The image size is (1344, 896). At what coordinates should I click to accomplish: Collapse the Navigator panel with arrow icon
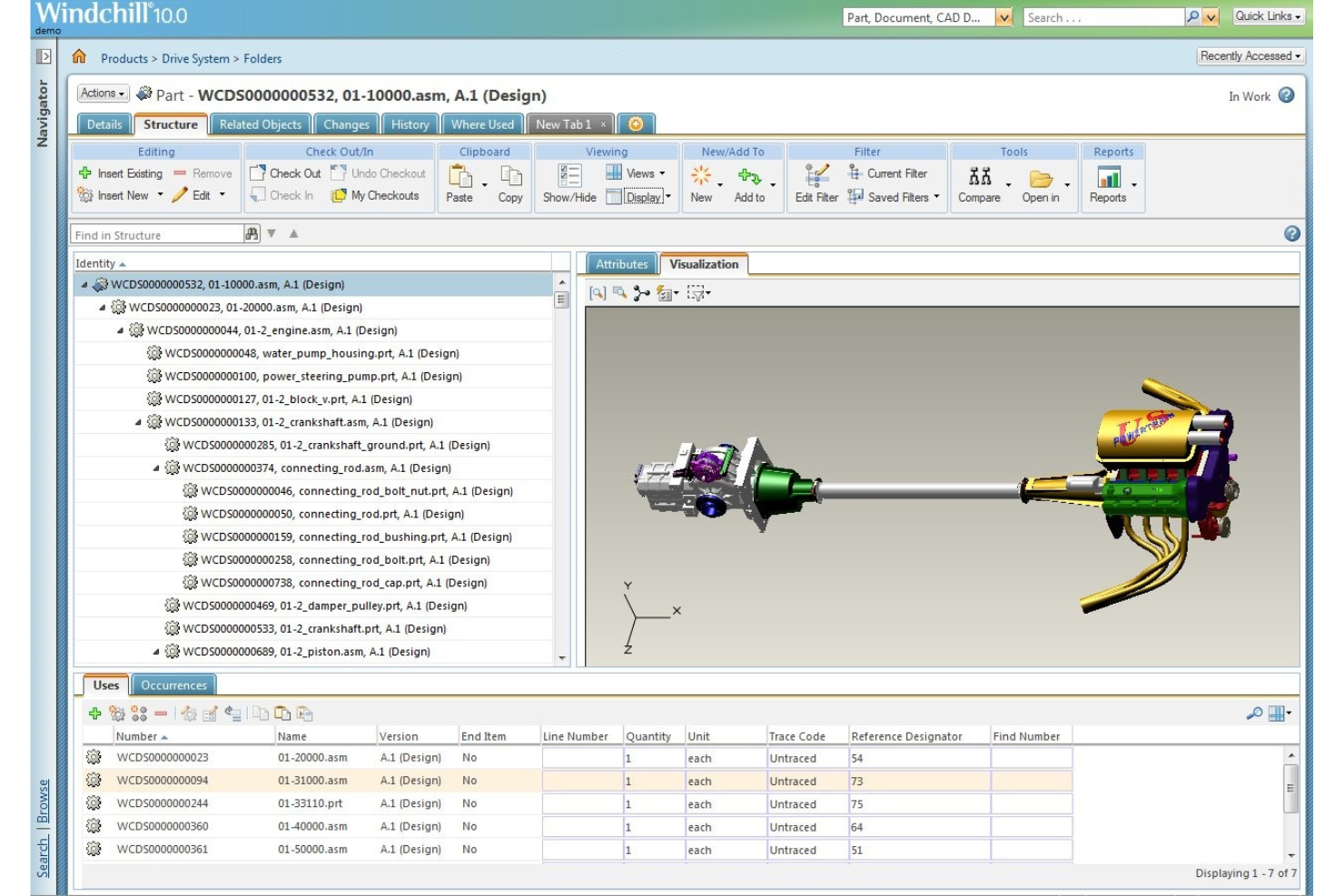point(43,56)
